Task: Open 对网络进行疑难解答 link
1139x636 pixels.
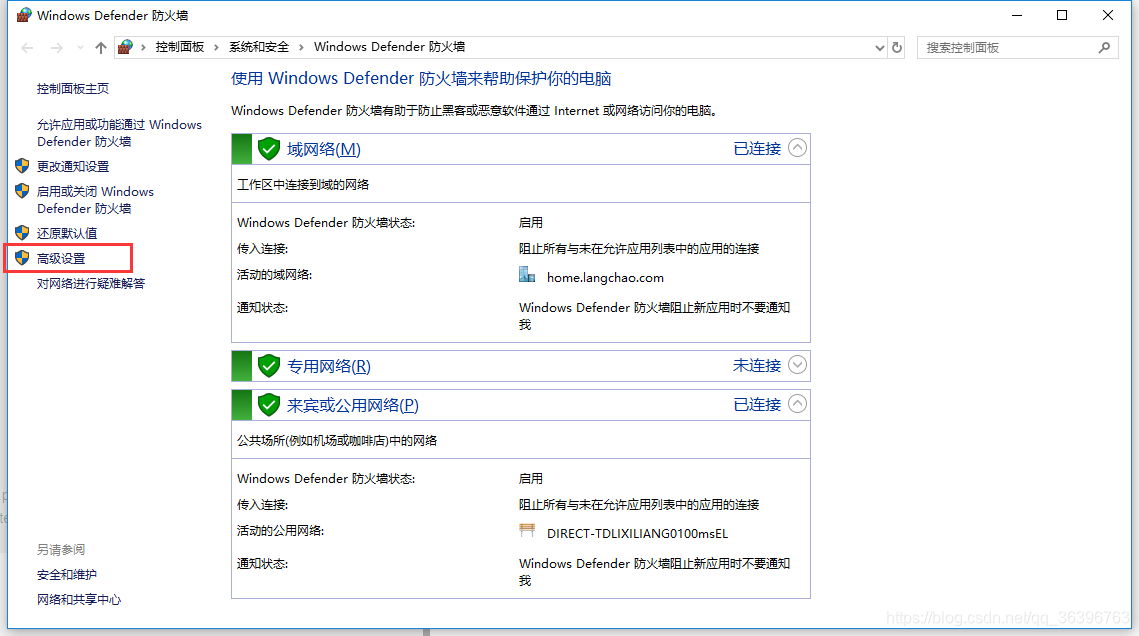Action: point(91,283)
